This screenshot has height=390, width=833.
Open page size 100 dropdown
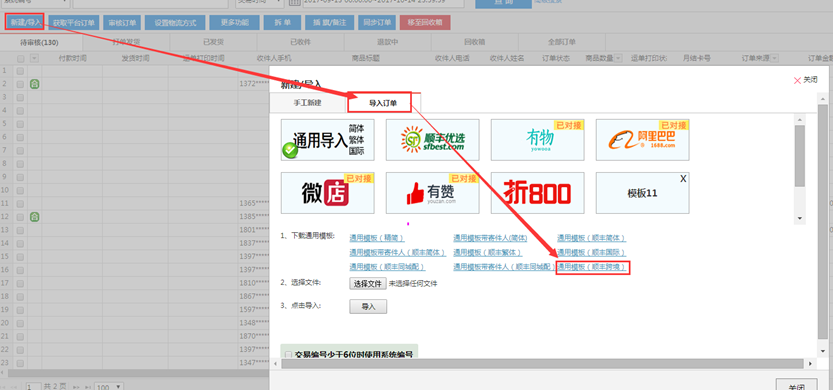(110, 387)
